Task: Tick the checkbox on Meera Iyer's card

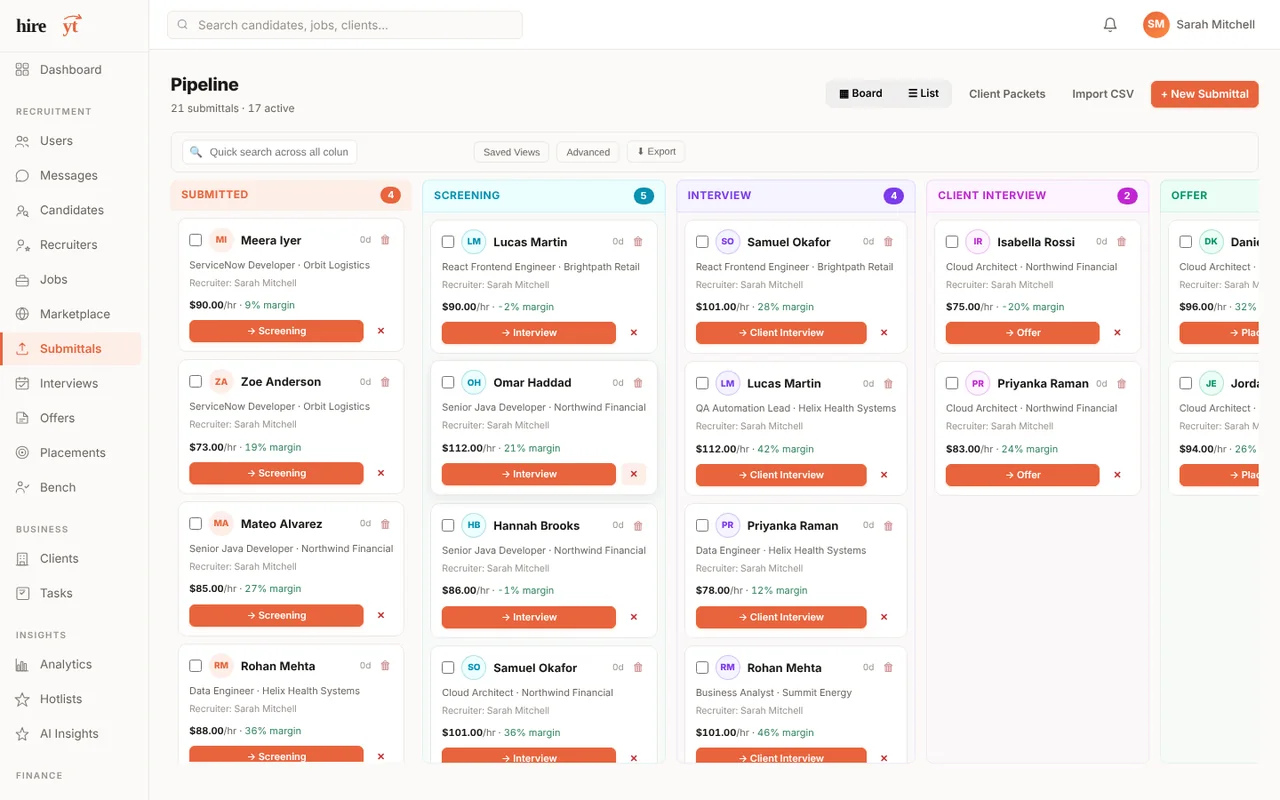Action: 196,240
